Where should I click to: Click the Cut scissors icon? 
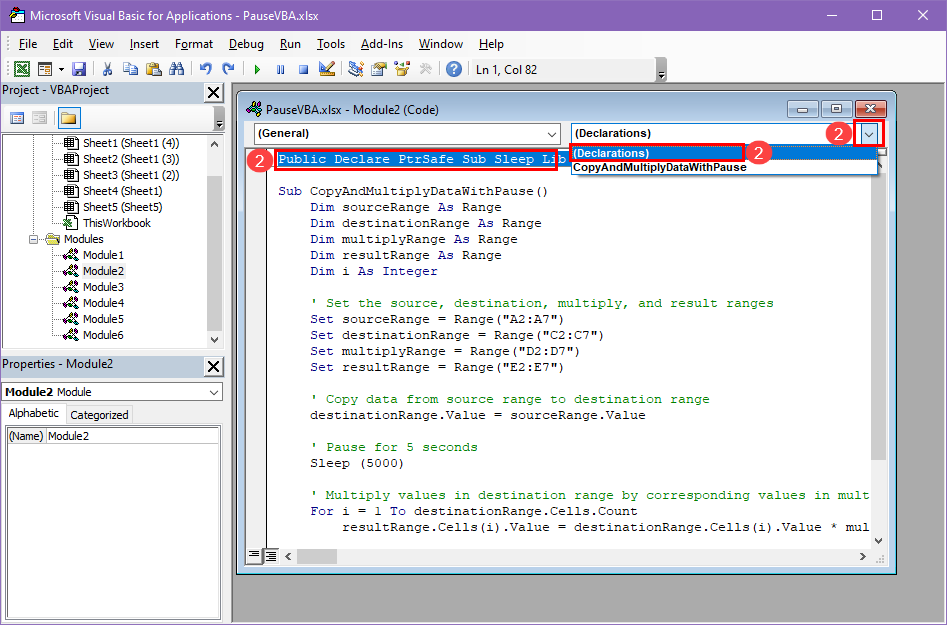pos(108,69)
